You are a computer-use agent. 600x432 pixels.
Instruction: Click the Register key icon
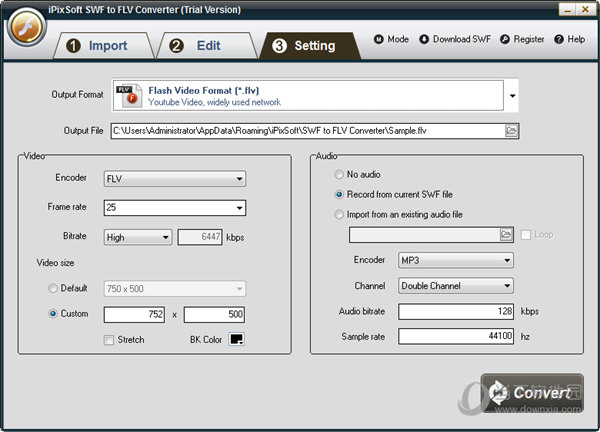[505, 39]
